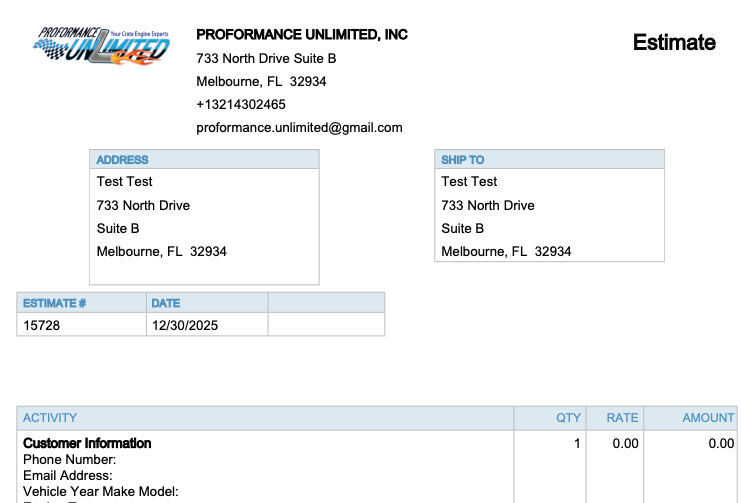Screen dimensions: 741x503
Task: Select the Customer Information line item
Action: (87, 443)
